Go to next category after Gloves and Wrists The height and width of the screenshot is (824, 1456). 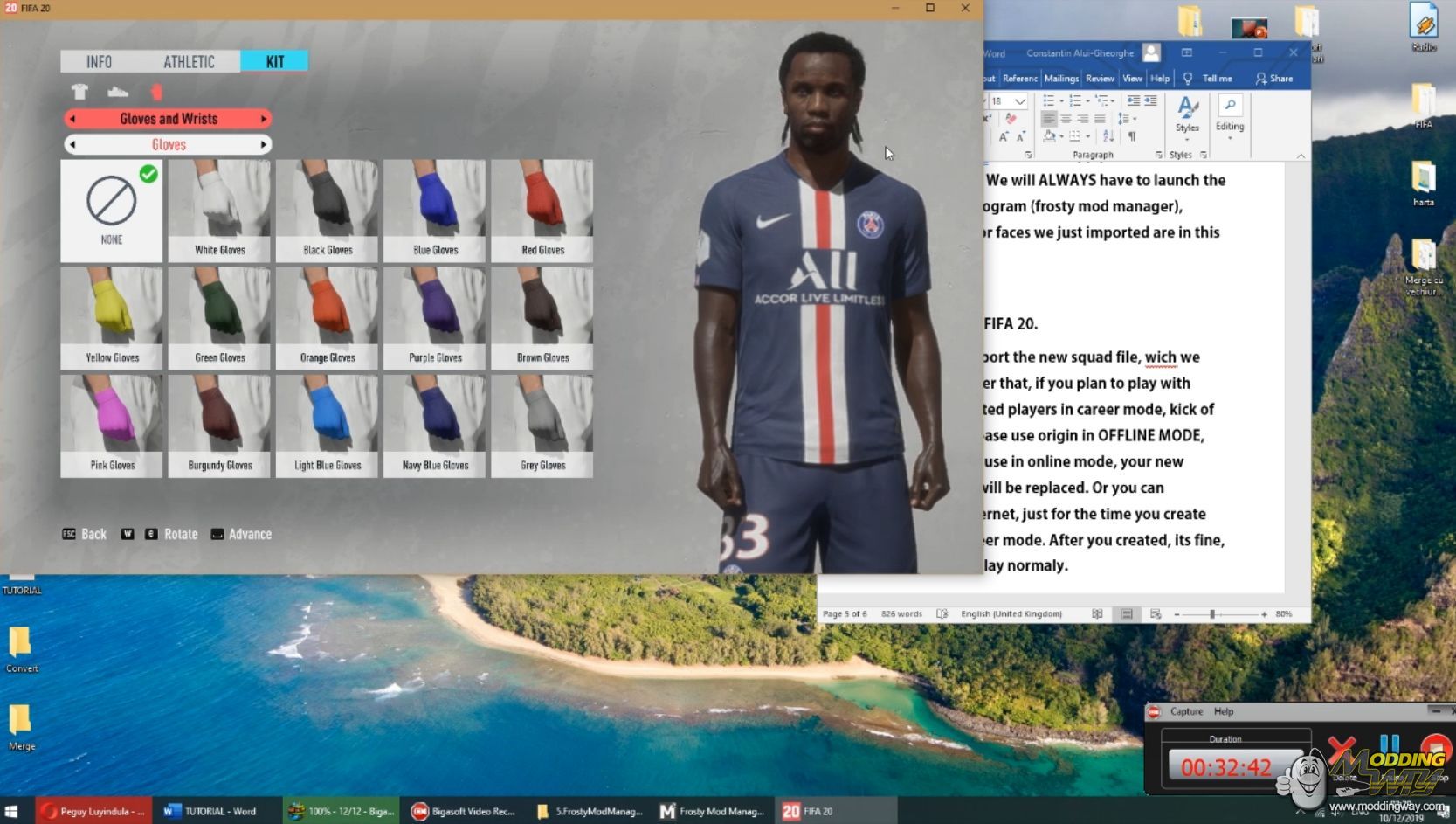(x=263, y=119)
